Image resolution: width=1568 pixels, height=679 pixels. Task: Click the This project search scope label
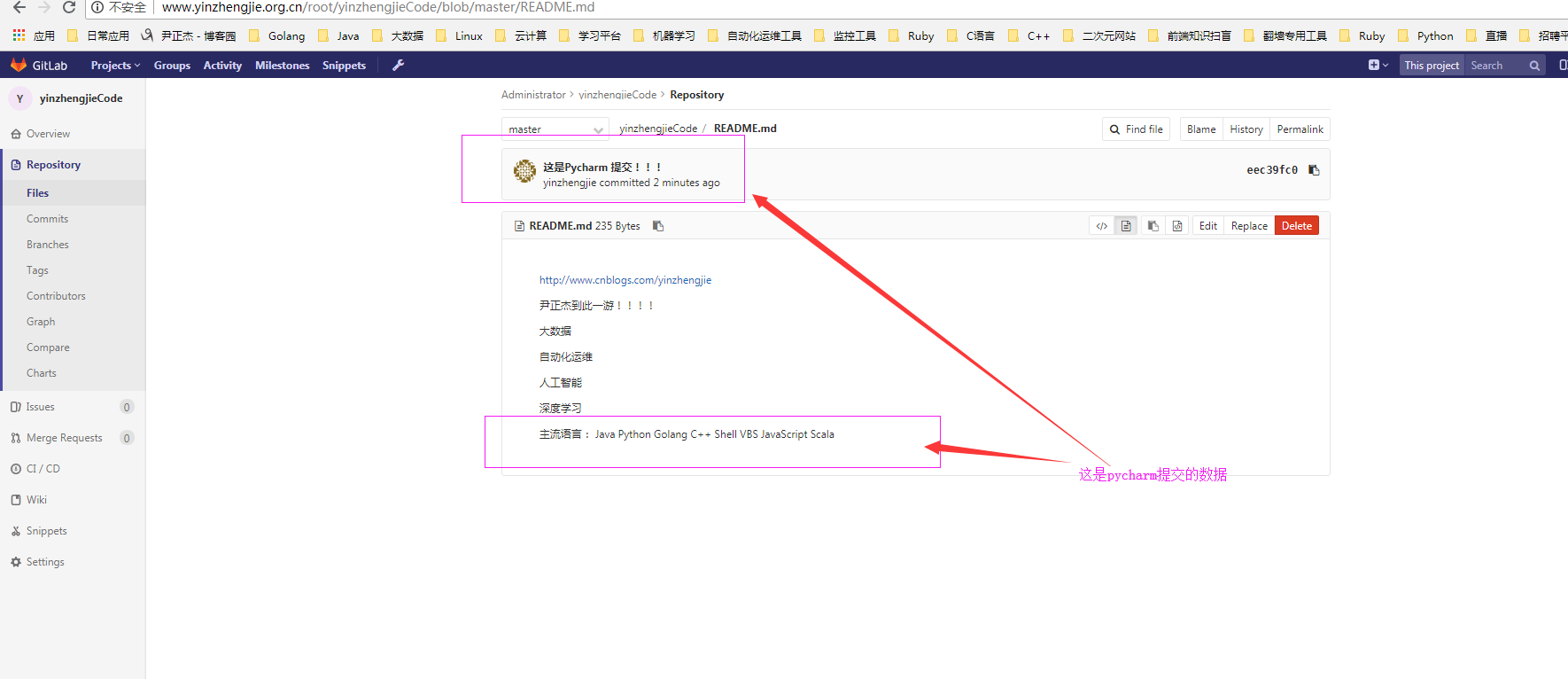pos(1432,66)
